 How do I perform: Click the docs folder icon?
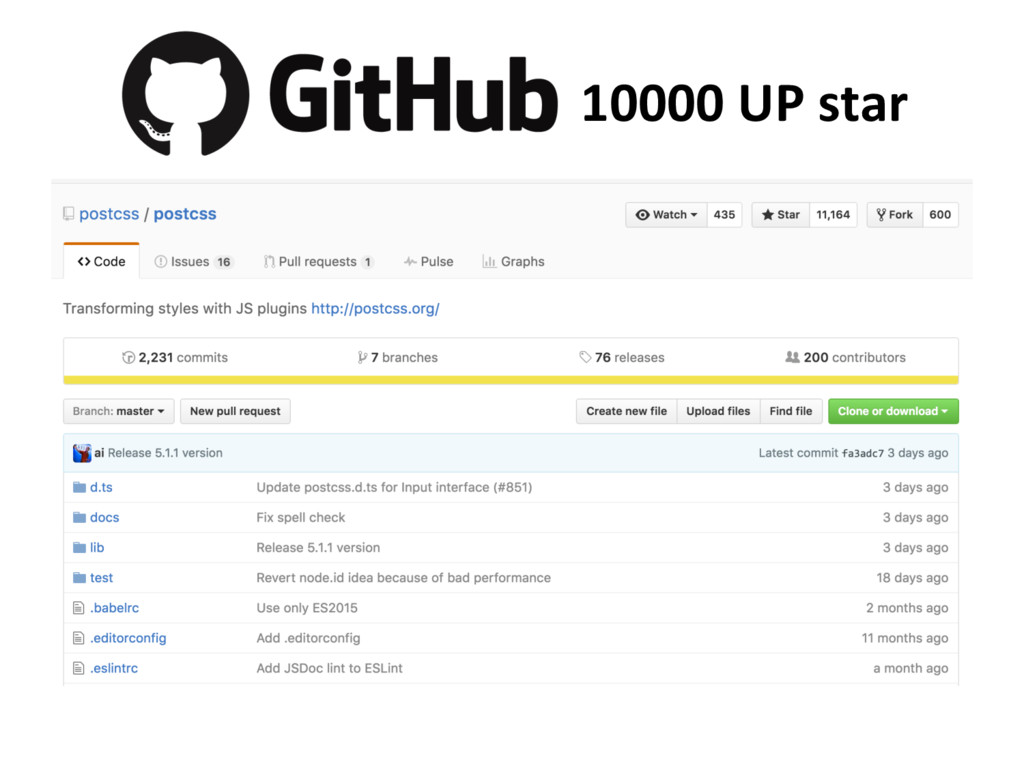[79, 517]
